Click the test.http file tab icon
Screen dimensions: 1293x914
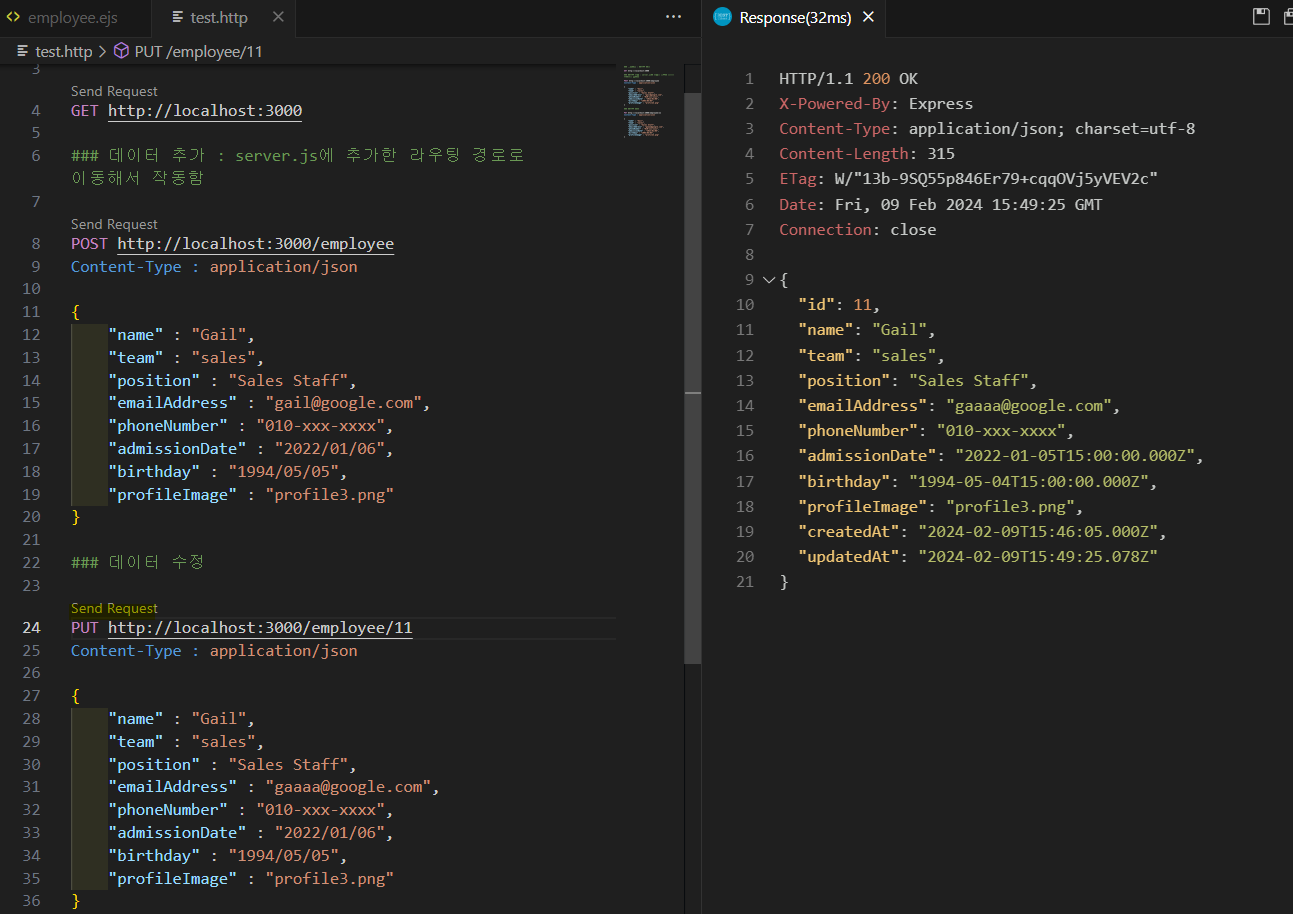click(x=178, y=18)
